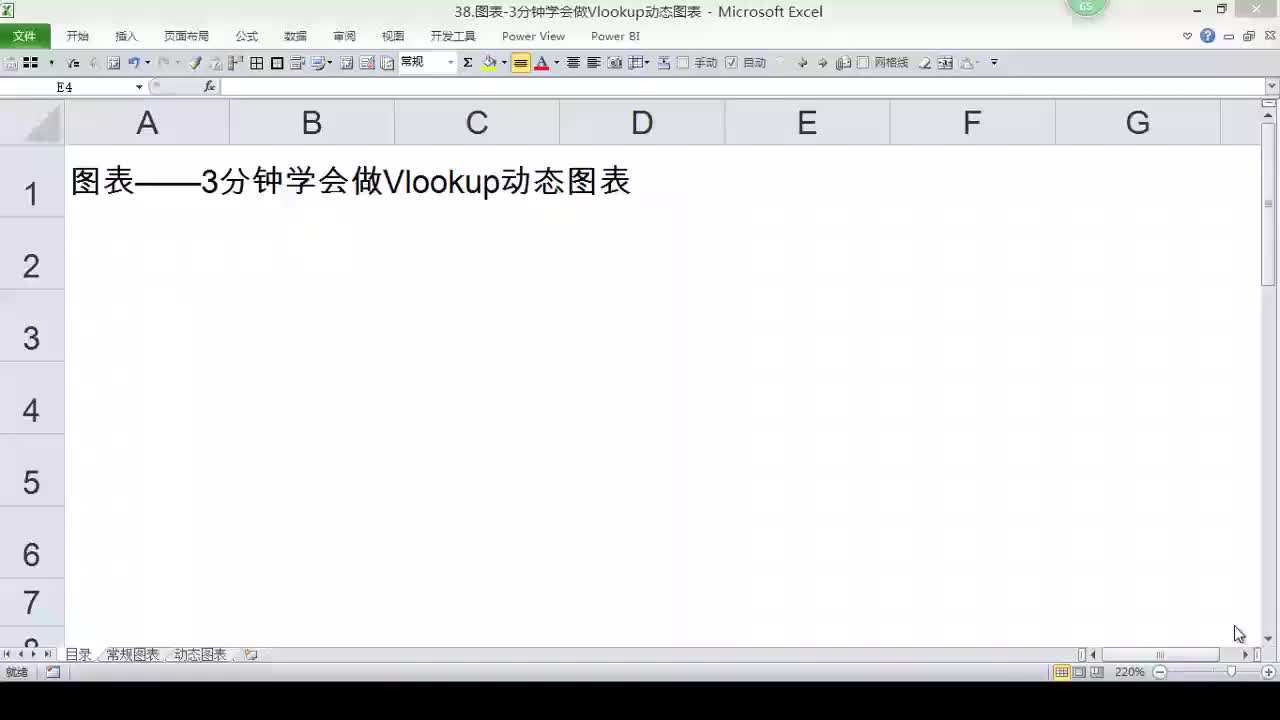This screenshot has width=1280, height=720.
Task: Open the 开发工具 Developer ribbon tab
Action: (x=453, y=36)
